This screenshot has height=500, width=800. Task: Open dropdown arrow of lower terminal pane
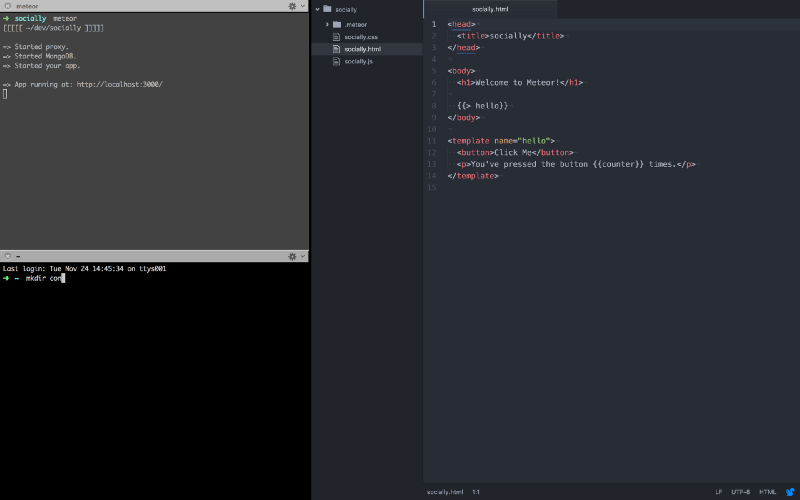pos(303,256)
